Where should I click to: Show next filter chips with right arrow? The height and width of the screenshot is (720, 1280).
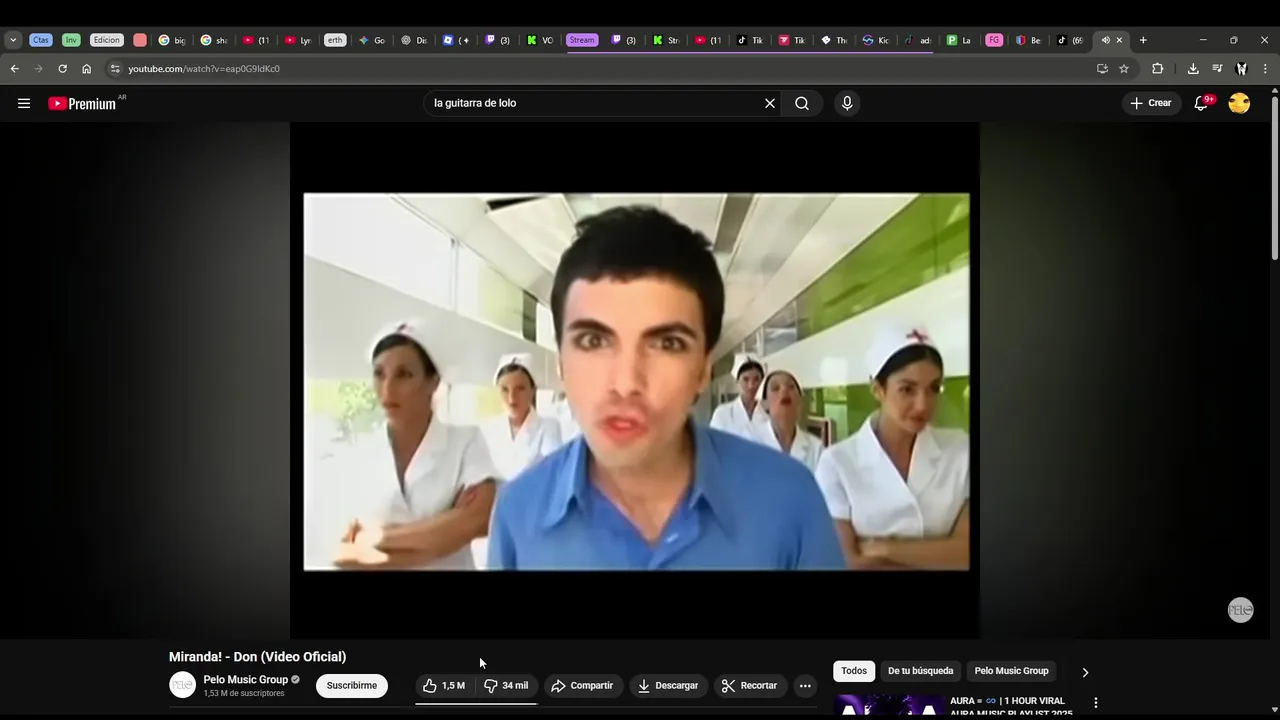click(1085, 672)
